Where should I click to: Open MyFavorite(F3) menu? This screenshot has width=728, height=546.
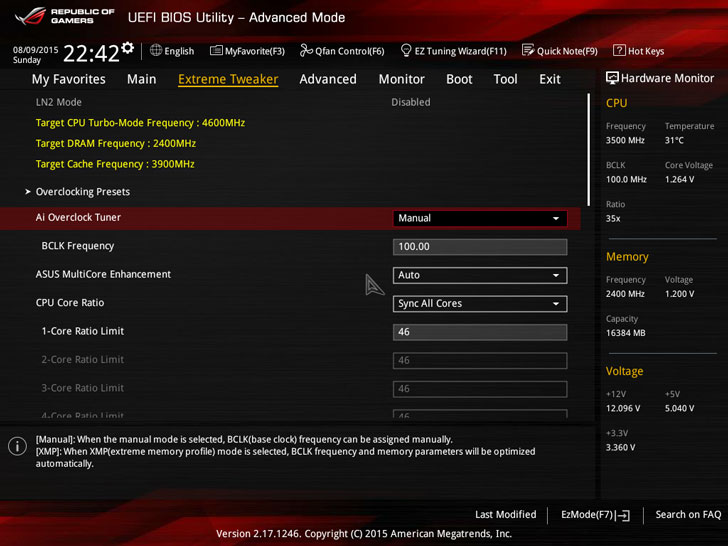(x=247, y=51)
